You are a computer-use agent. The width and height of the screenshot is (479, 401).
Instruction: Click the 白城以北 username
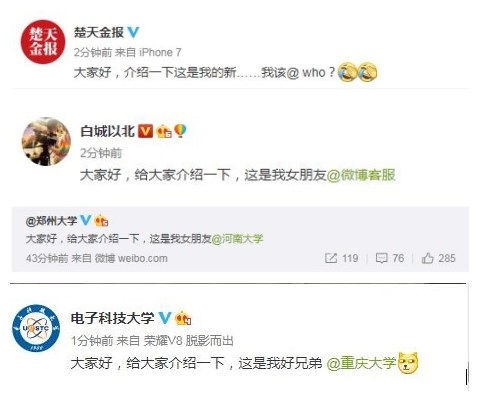107,131
